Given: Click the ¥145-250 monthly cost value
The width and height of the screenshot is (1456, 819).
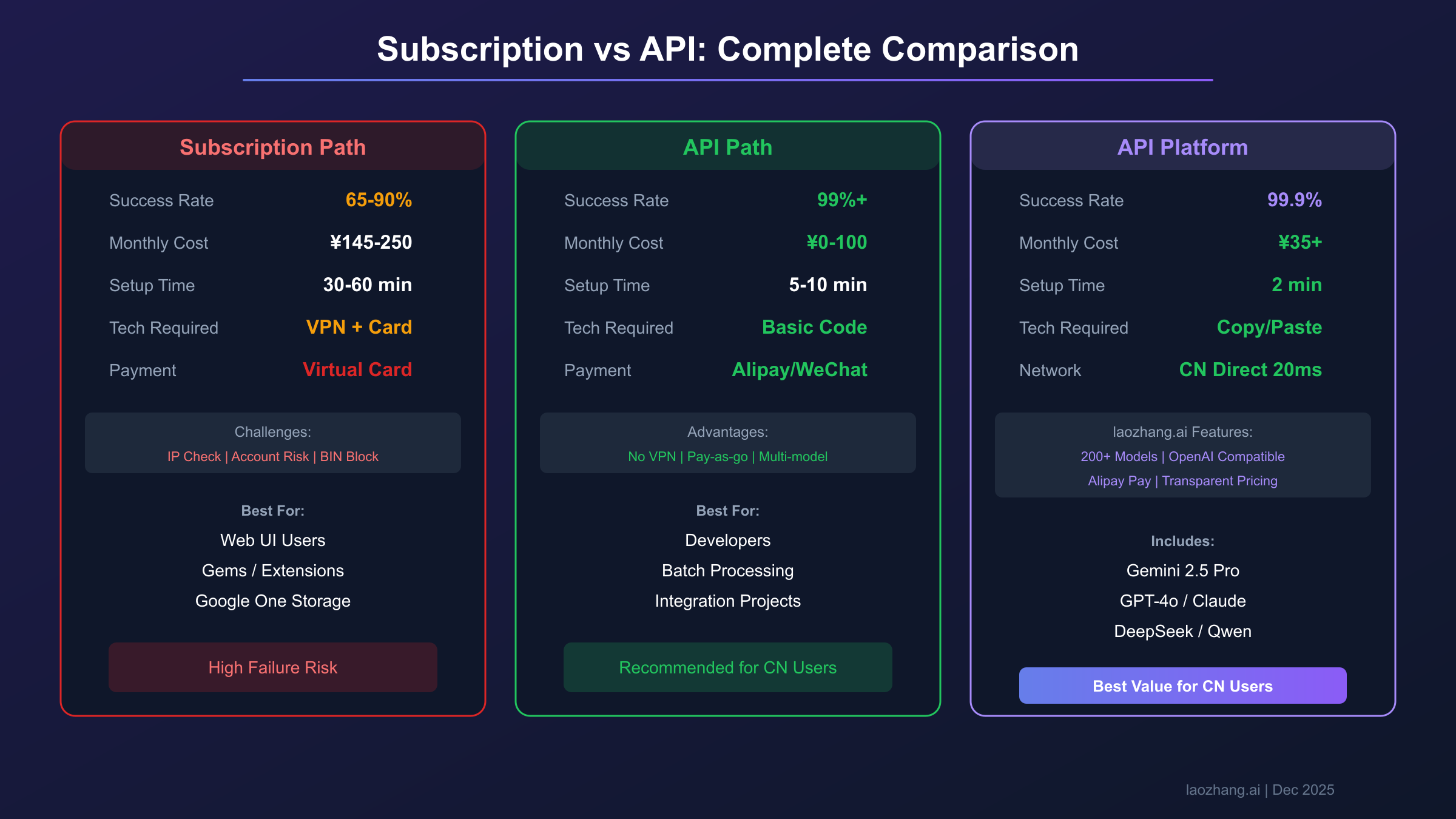Looking at the screenshot, I should [x=371, y=243].
